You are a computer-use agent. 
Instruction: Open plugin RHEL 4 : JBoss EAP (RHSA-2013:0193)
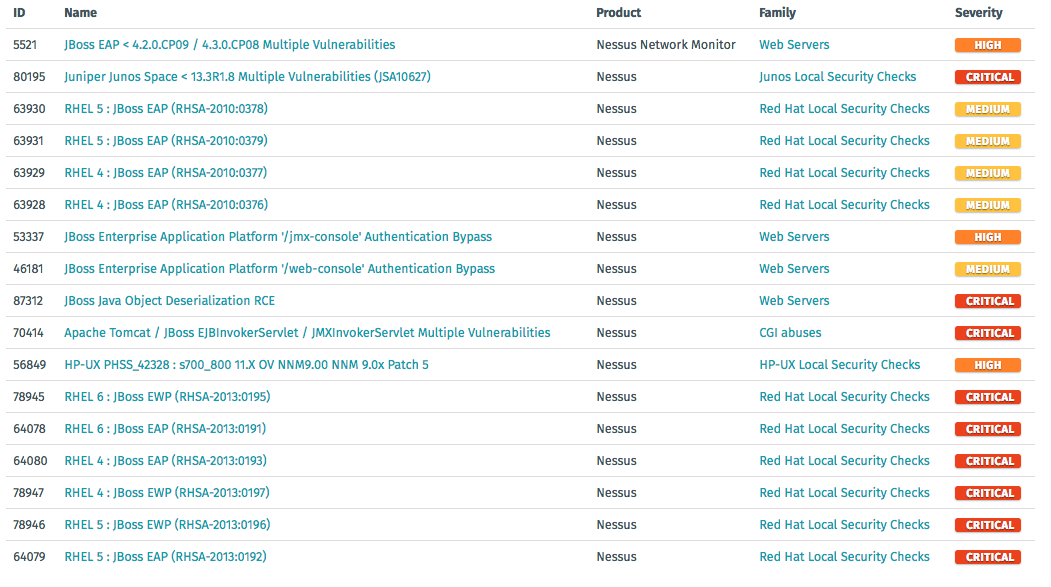(166, 461)
